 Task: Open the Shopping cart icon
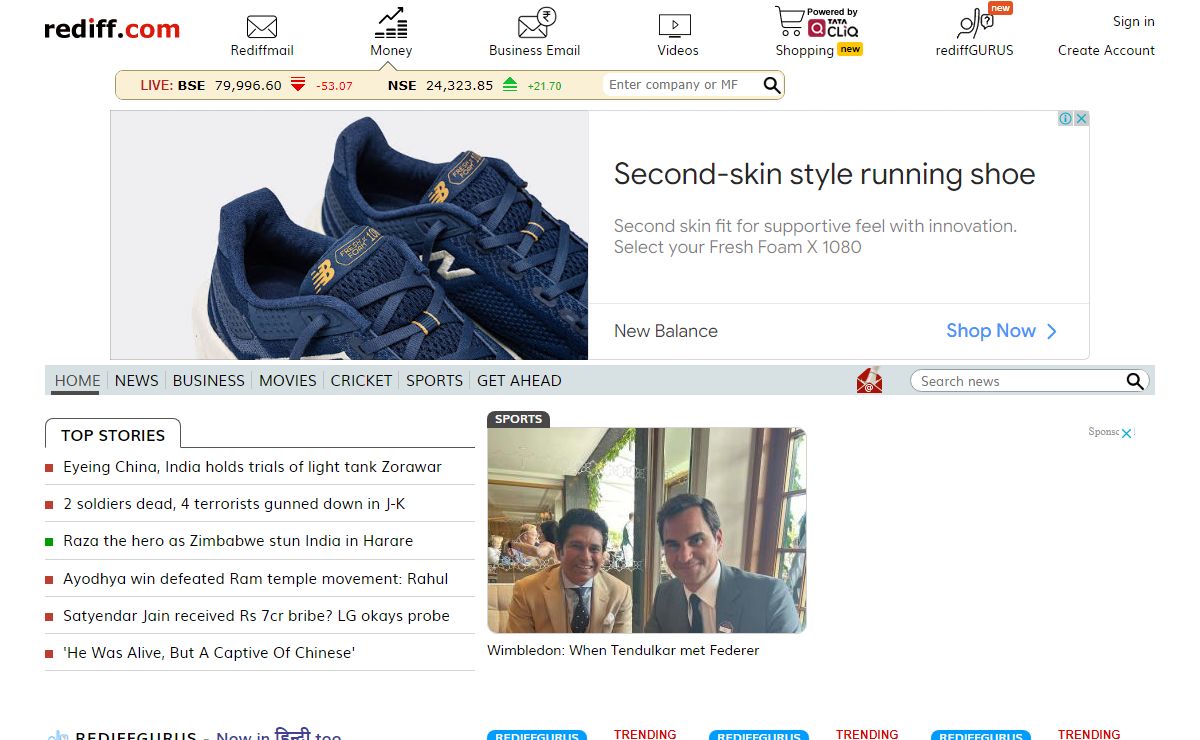coord(790,22)
